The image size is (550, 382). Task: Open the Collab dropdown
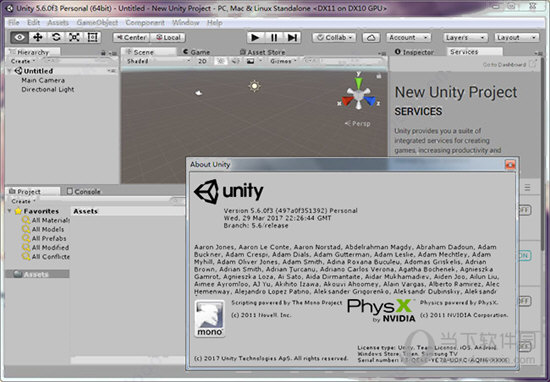tap(334, 38)
